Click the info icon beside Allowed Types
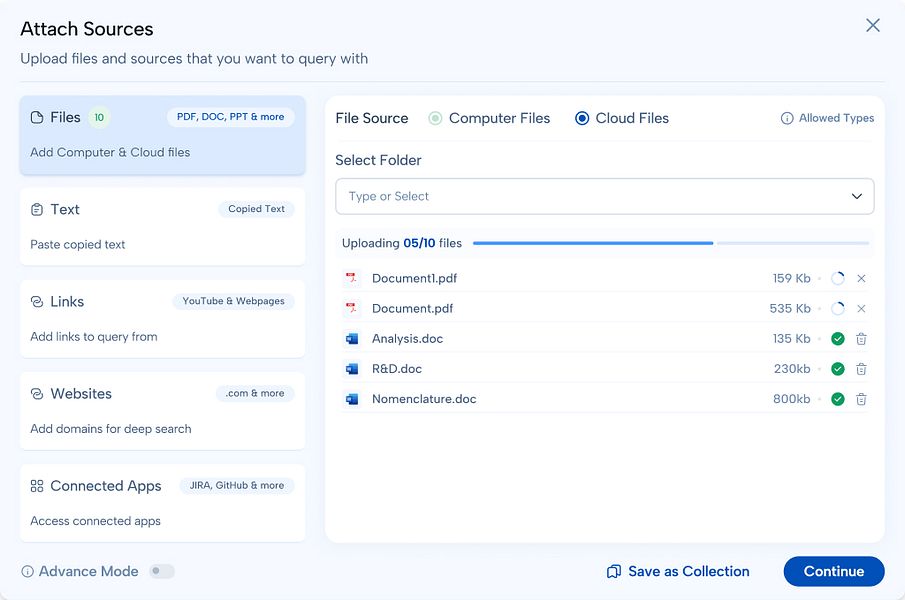The image size is (905, 600). 787,118
